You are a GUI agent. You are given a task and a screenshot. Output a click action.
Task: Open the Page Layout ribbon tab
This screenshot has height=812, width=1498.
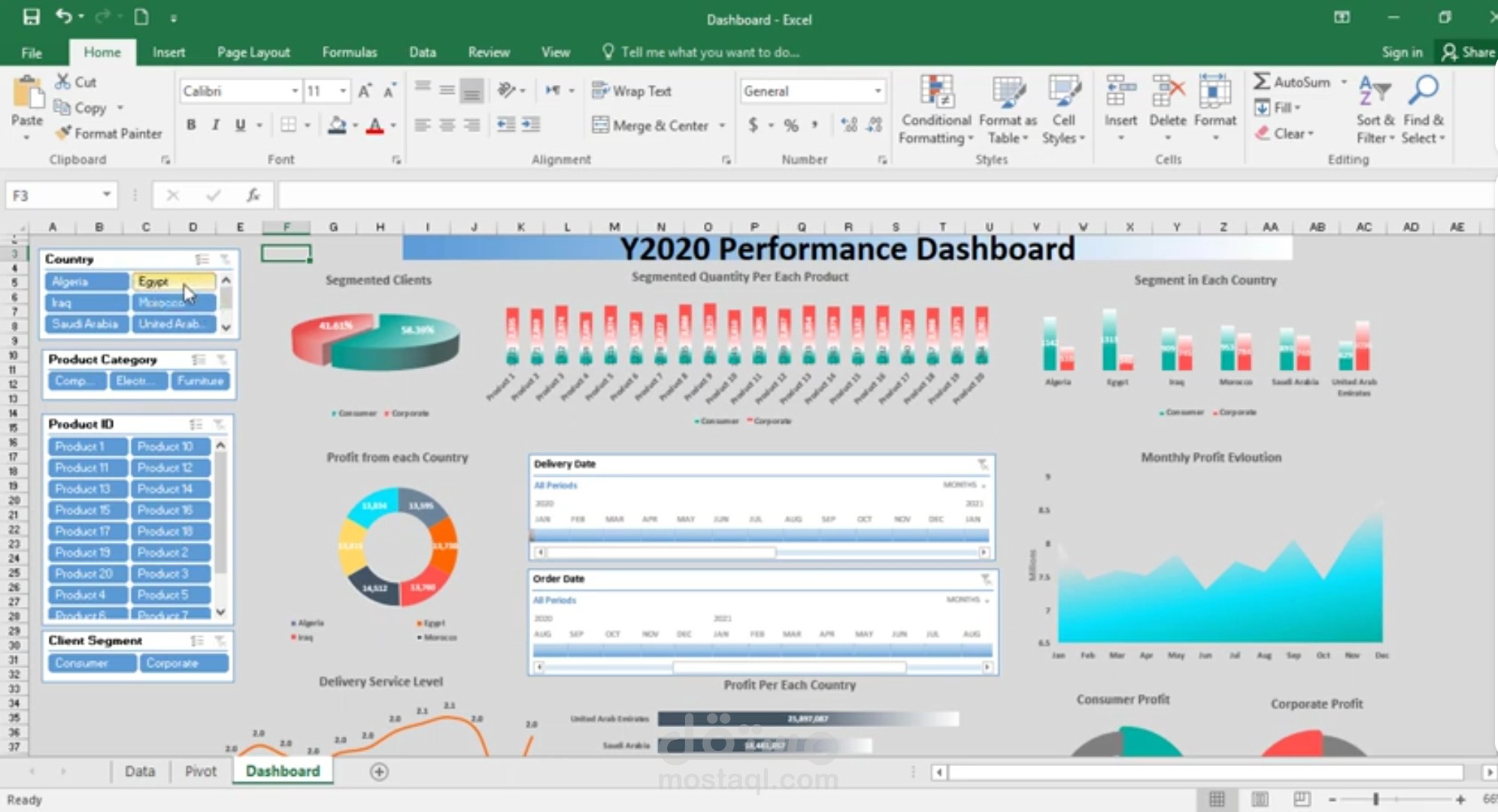pos(253,52)
